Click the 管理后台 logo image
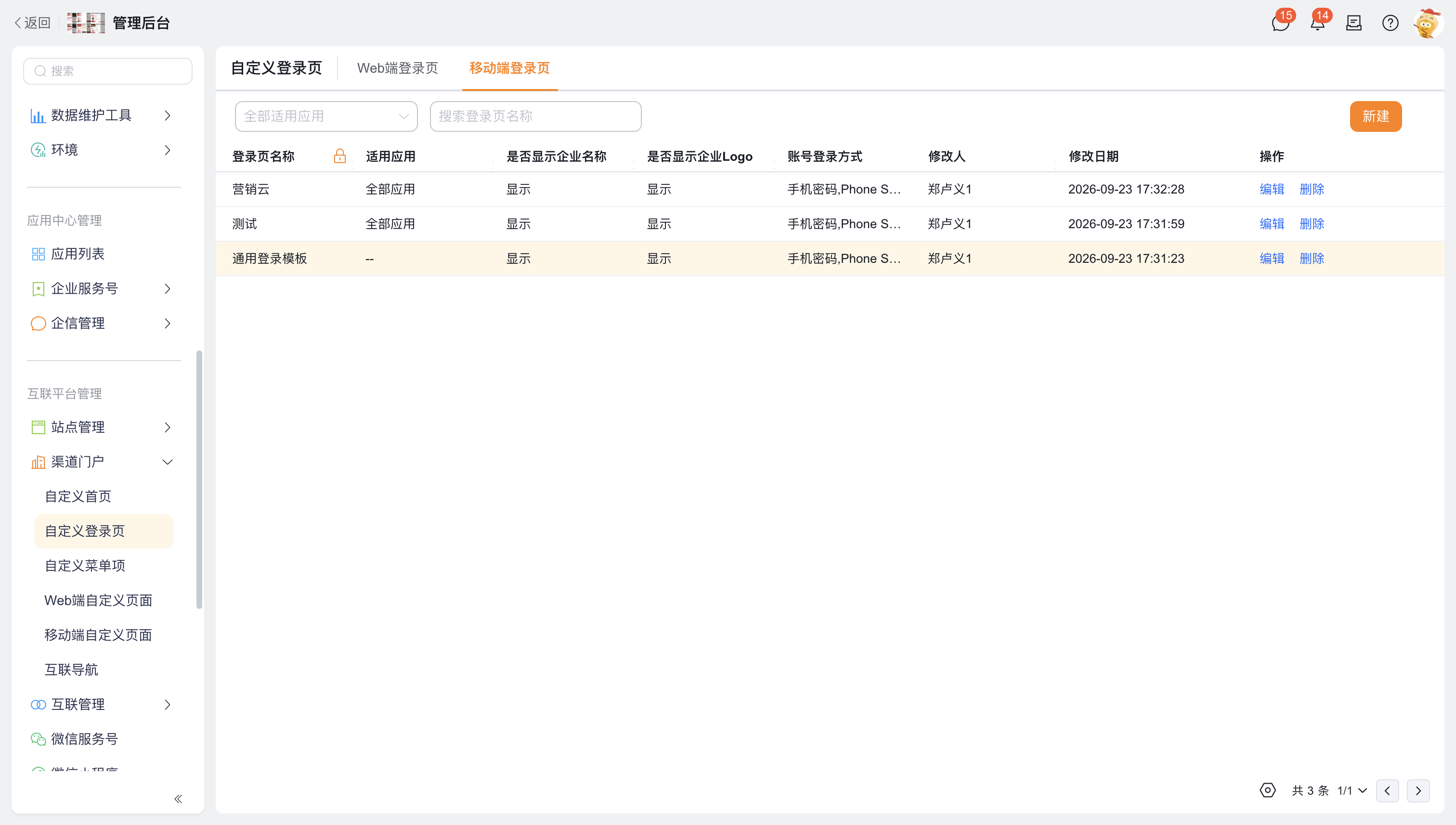 point(86,23)
